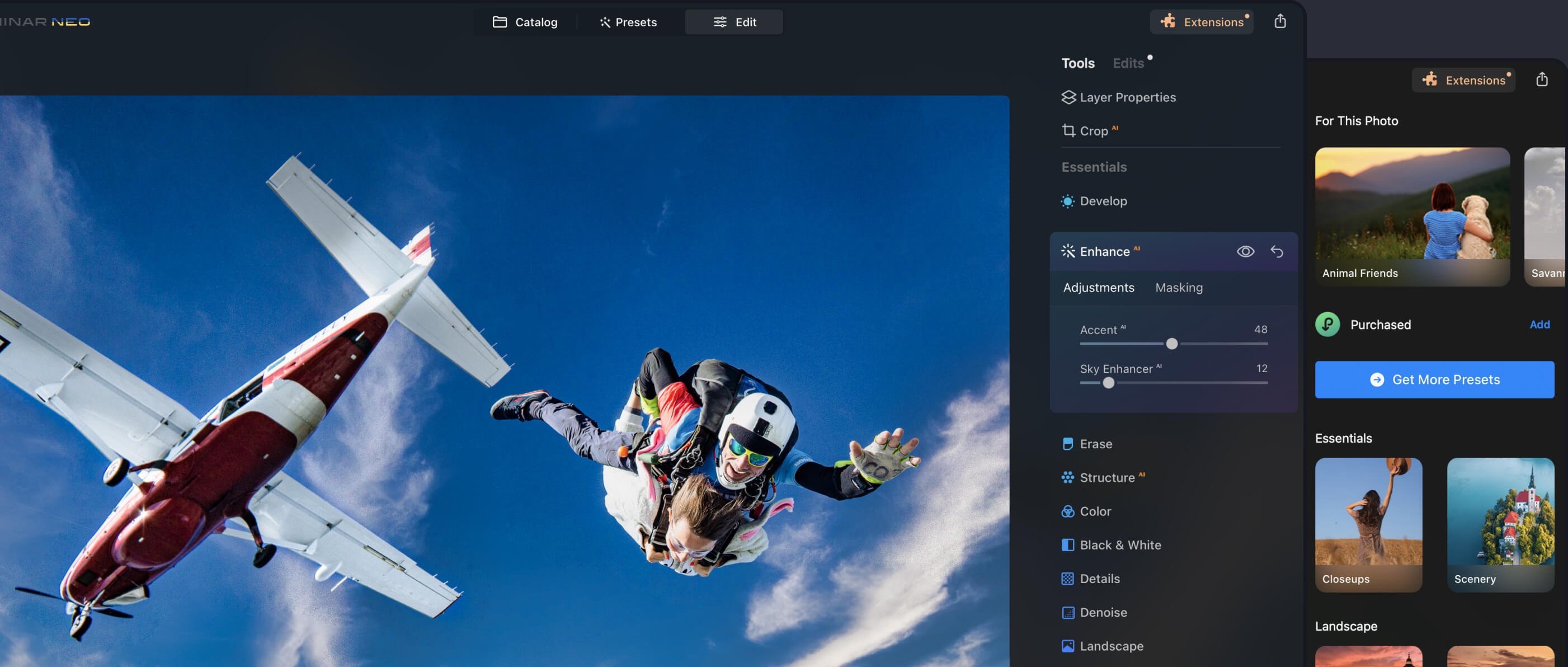Expand the Color tool label
The image size is (1568, 667).
pyautogui.click(x=1095, y=511)
